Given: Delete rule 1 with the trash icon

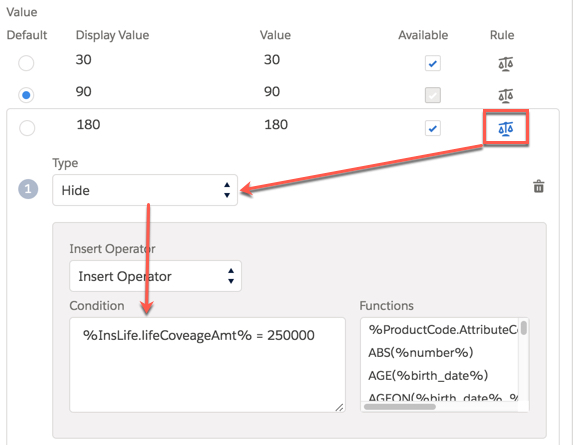Looking at the screenshot, I should [539, 186].
